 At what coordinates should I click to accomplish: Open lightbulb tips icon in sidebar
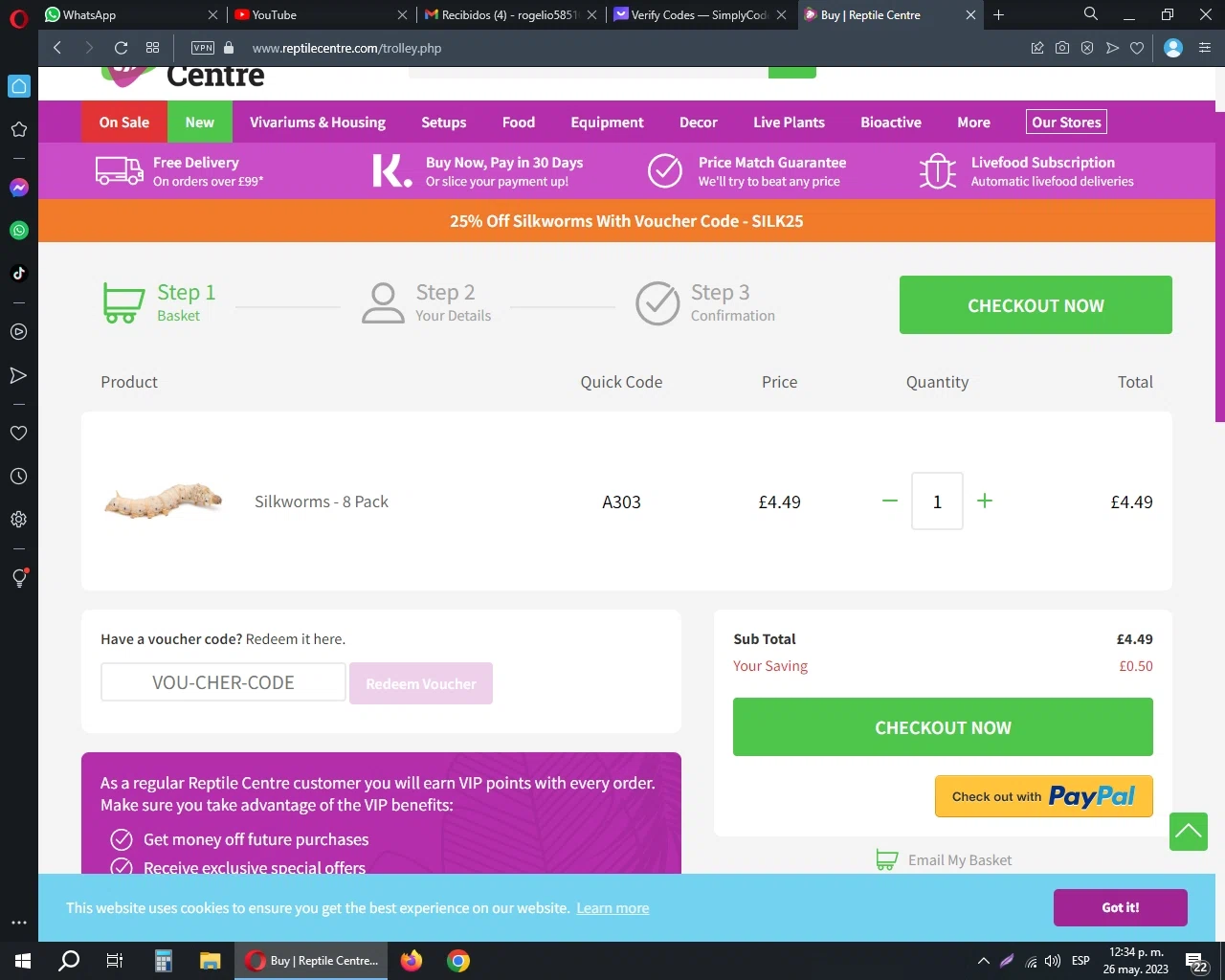pyautogui.click(x=18, y=577)
